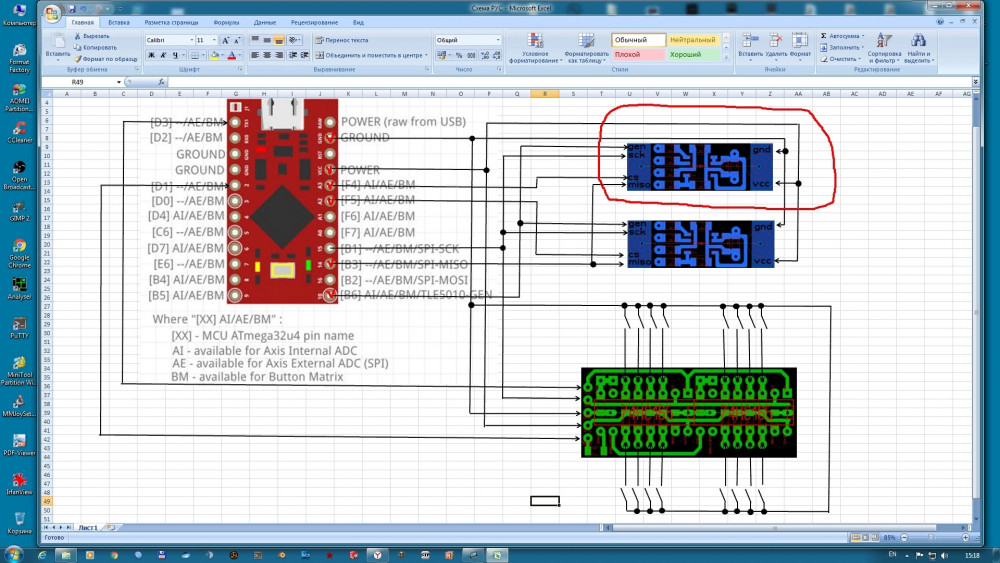The width and height of the screenshot is (1000, 563).
Task: Open the Формулы ribbon tab
Action: pyautogui.click(x=226, y=21)
